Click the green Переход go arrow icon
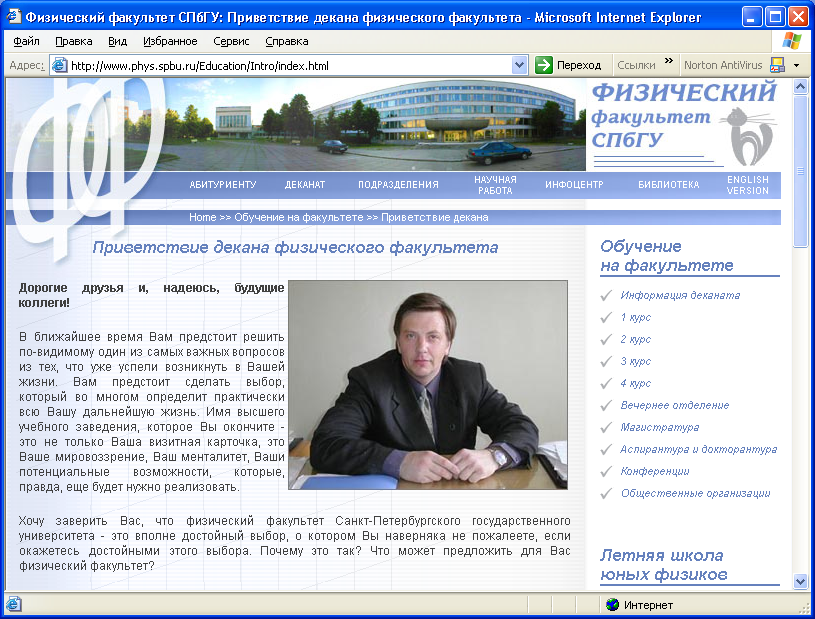Screen dimensions: 815x619 [544, 65]
